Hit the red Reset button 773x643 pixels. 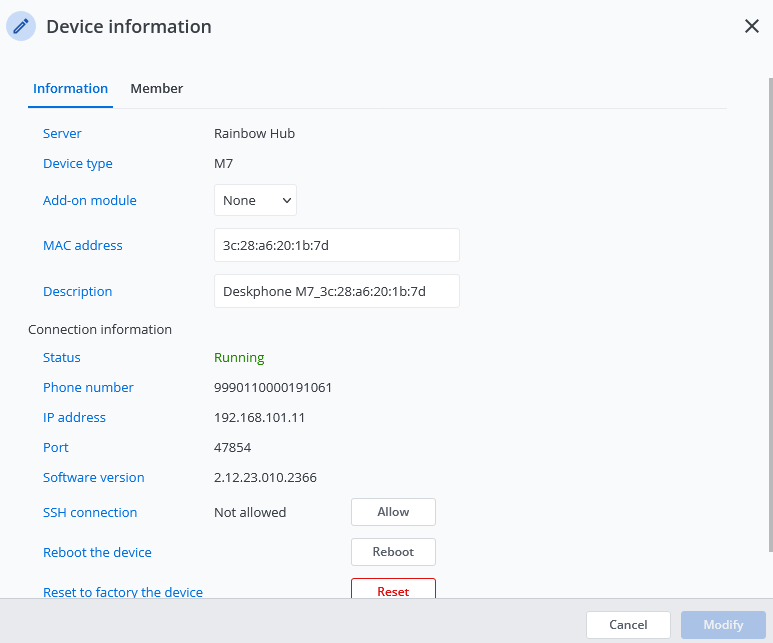pos(393,590)
